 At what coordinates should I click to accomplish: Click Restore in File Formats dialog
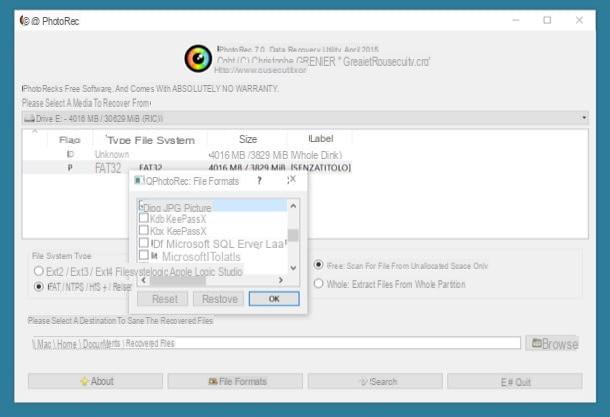(219, 299)
